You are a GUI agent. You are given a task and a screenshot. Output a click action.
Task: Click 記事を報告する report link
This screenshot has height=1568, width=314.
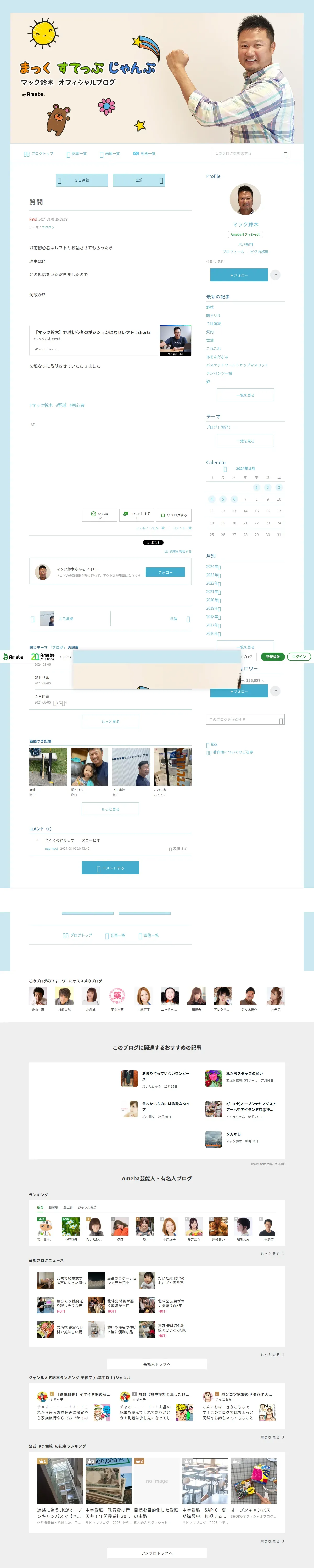tap(178, 551)
